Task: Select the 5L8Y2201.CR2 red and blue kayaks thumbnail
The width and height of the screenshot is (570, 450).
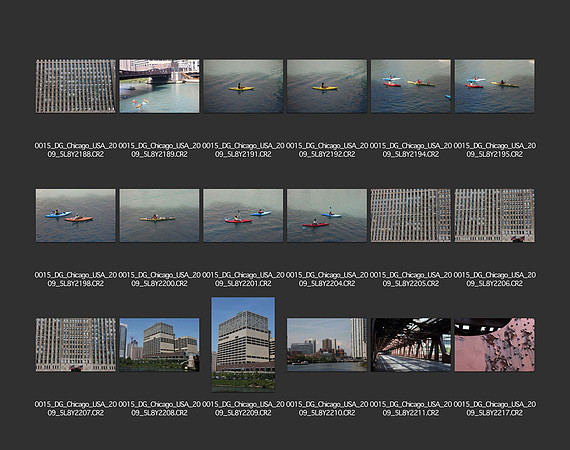Action: 243,215
